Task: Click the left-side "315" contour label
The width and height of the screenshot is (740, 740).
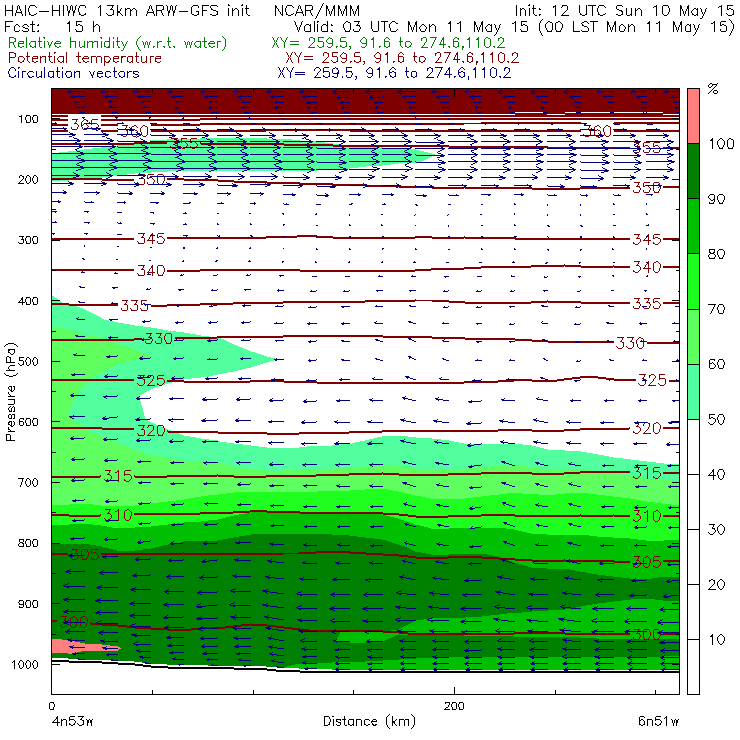Action: (x=118, y=476)
